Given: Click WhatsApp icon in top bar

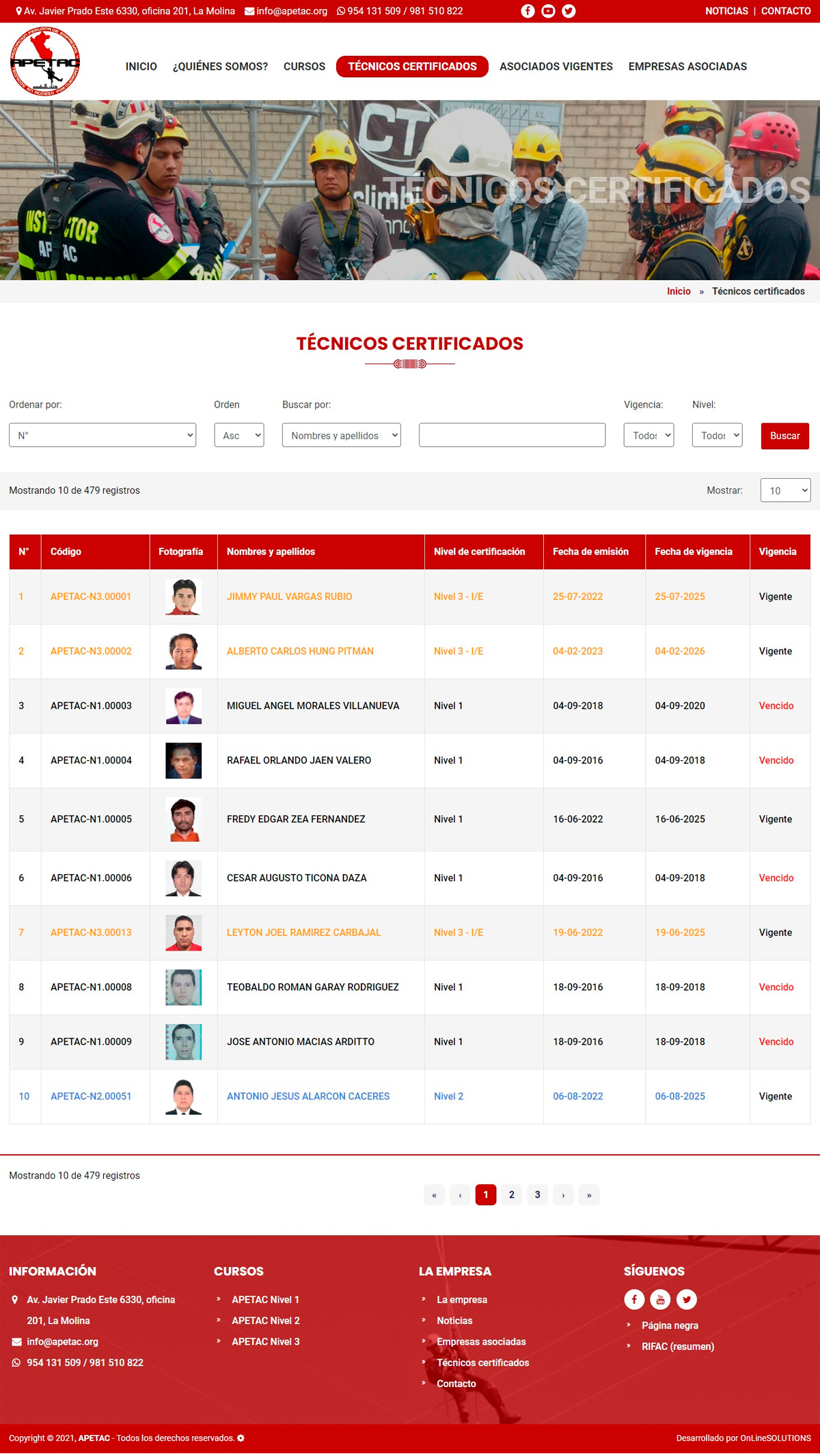Looking at the screenshot, I should 341,11.
